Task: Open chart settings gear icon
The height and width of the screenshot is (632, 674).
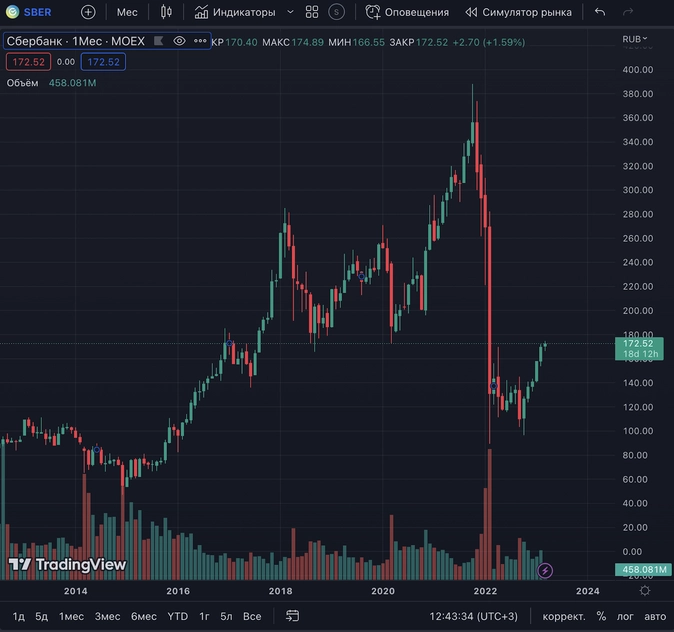Action: coord(645,591)
